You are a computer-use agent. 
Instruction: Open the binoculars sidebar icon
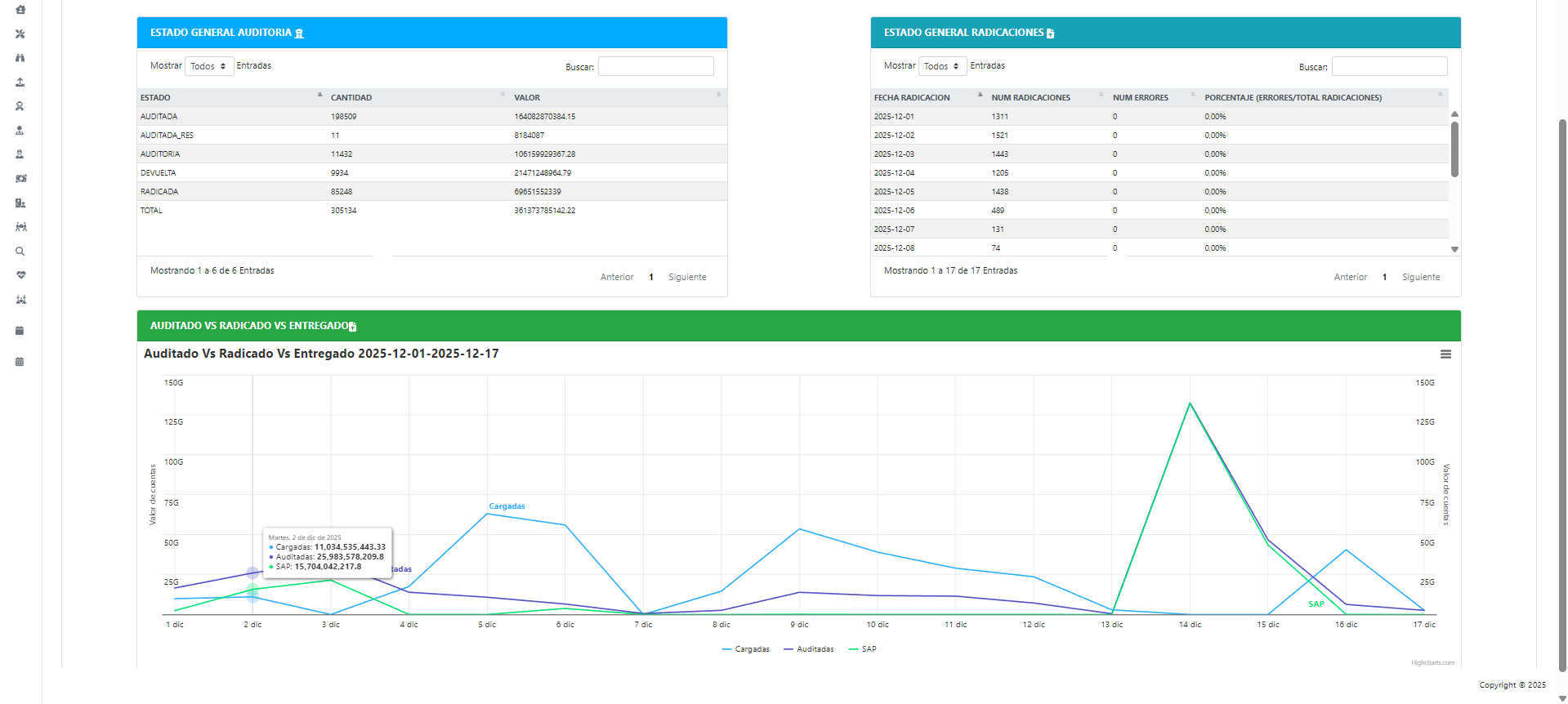pyautogui.click(x=20, y=58)
